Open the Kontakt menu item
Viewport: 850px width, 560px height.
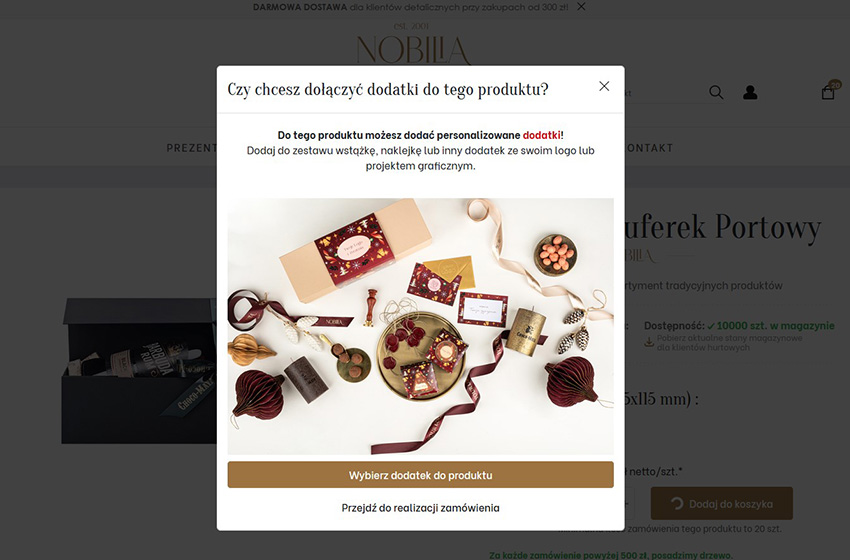pyautogui.click(x=649, y=148)
